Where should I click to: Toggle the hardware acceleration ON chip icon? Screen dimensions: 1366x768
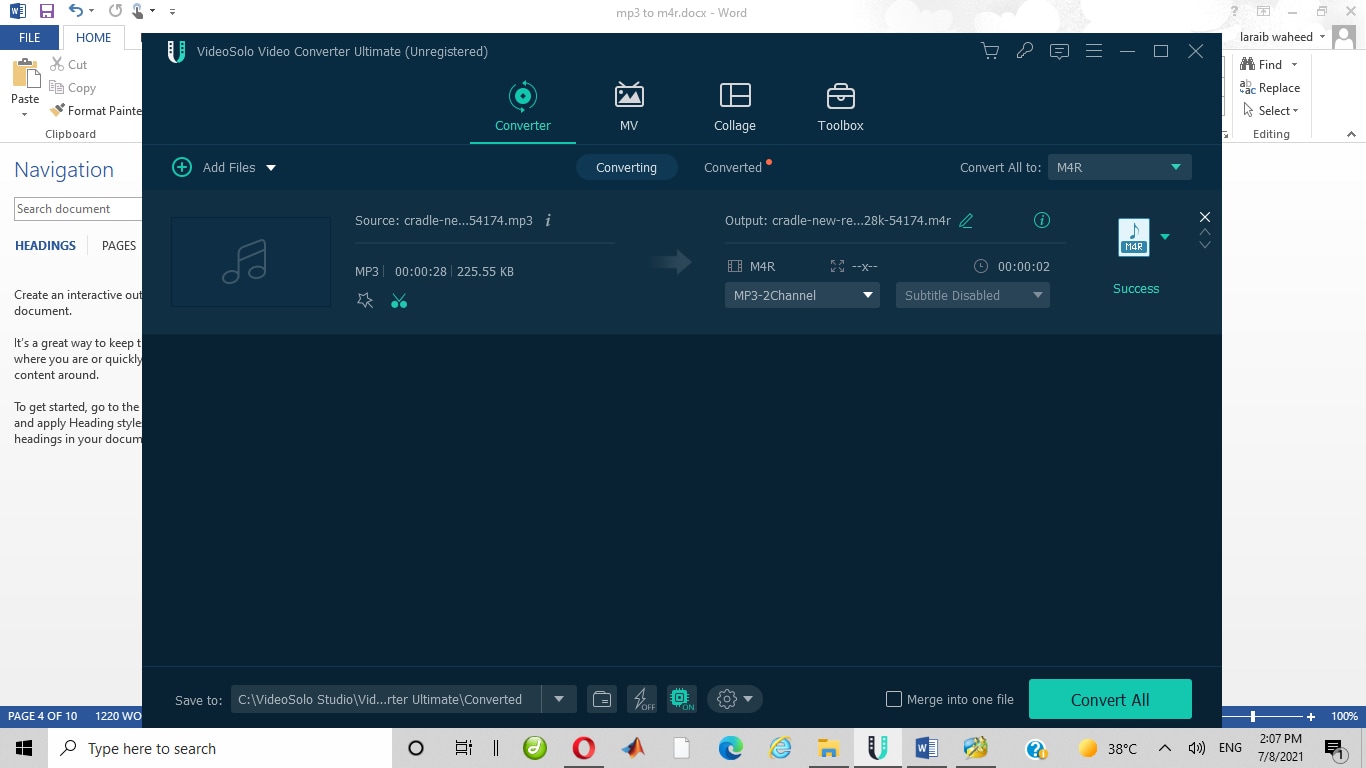681,699
